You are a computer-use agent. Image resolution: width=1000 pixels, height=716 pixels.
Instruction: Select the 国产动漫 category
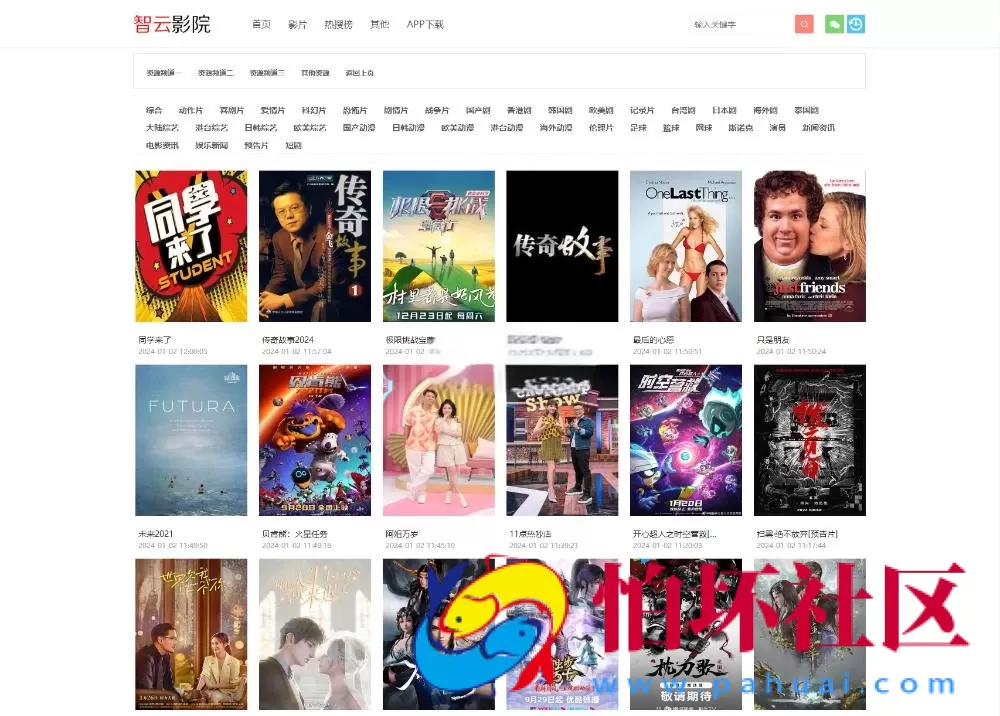[x=356, y=128]
